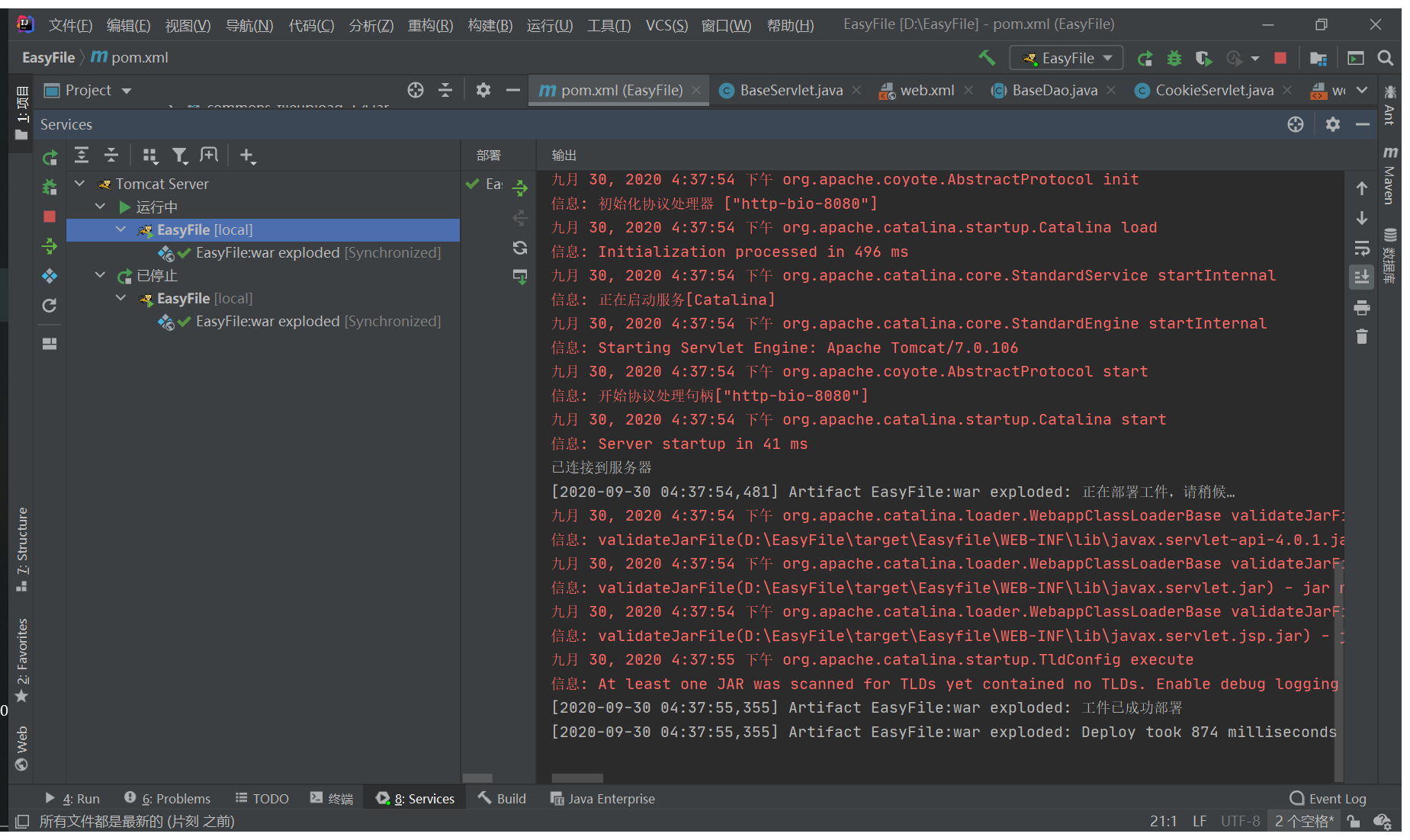Image resolution: width=1410 pixels, height=840 pixels.
Task: Click the Rerun icon in top toolbar
Action: click(1145, 58)
